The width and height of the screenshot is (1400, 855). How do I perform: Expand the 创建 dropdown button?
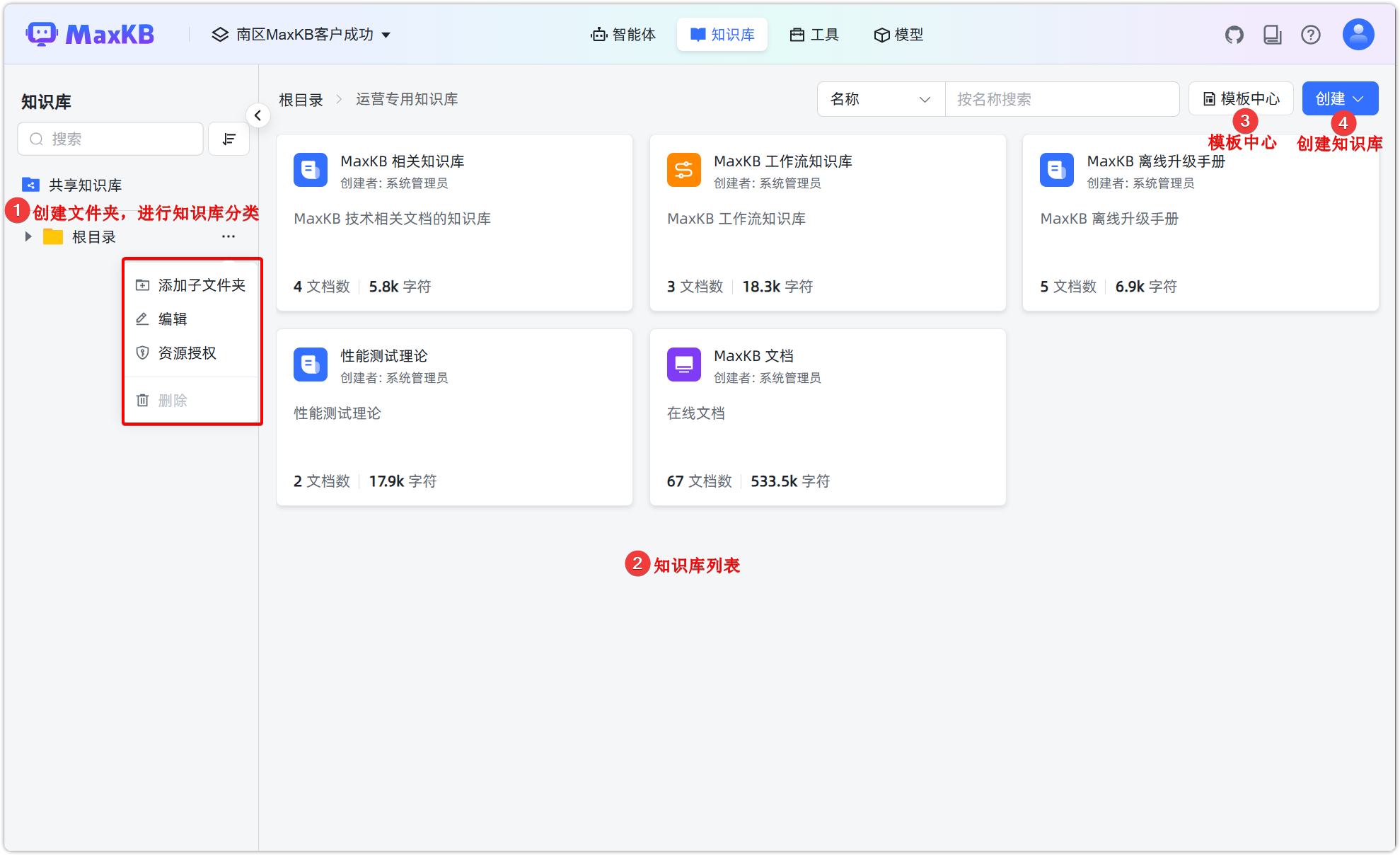tap(1339, 99)
